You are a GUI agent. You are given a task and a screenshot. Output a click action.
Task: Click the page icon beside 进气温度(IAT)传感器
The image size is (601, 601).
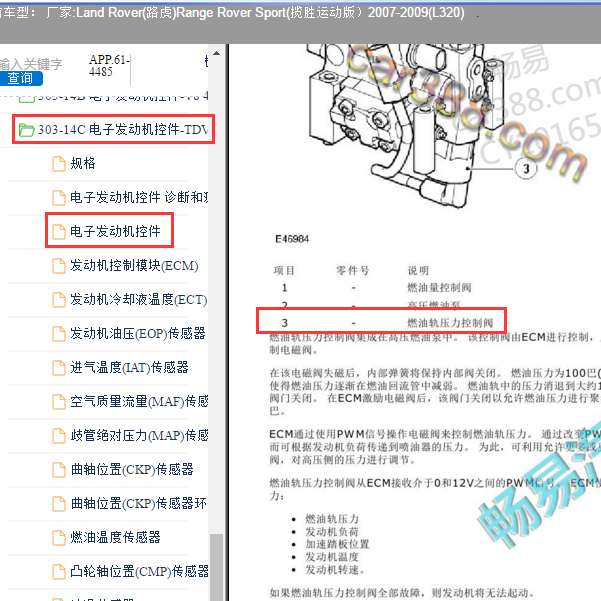click(59, 368)
